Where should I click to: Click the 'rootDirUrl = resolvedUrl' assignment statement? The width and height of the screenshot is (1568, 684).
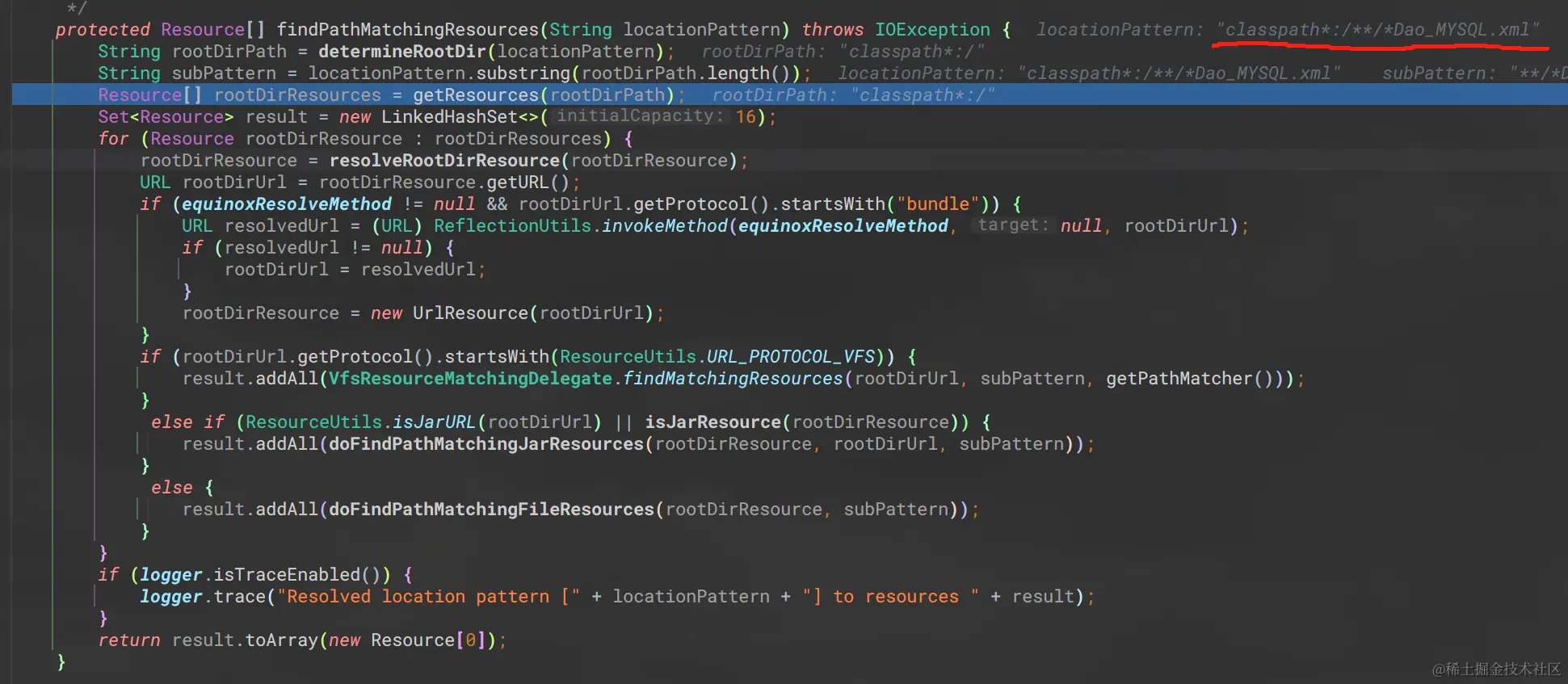[x=355, y=270]
